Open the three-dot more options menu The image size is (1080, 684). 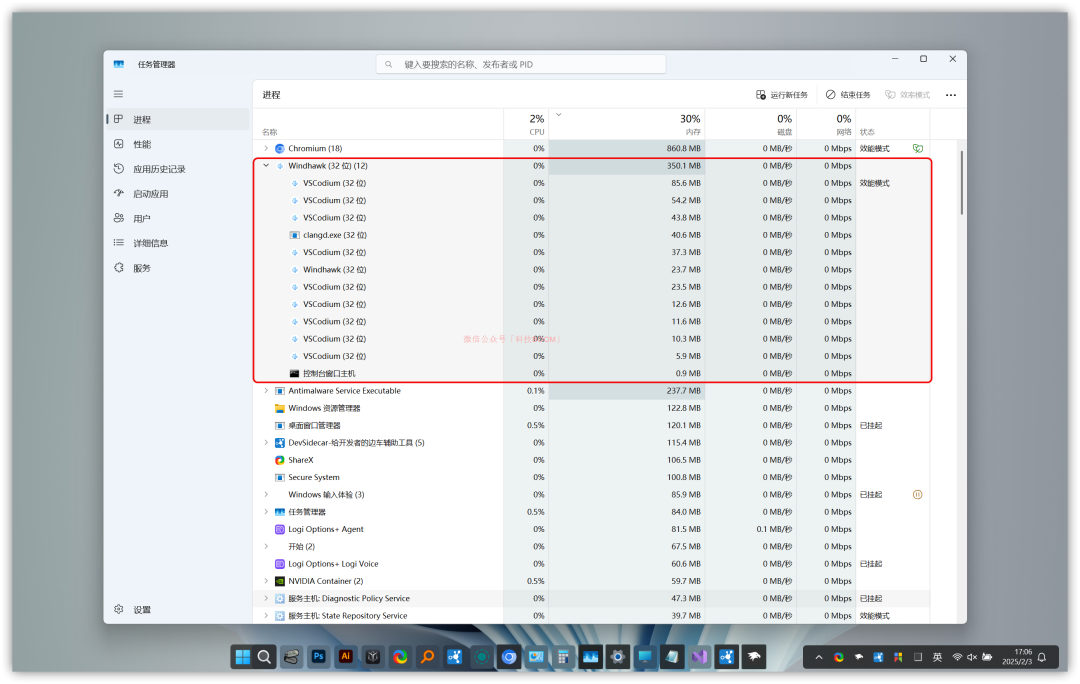click(951, 95)
